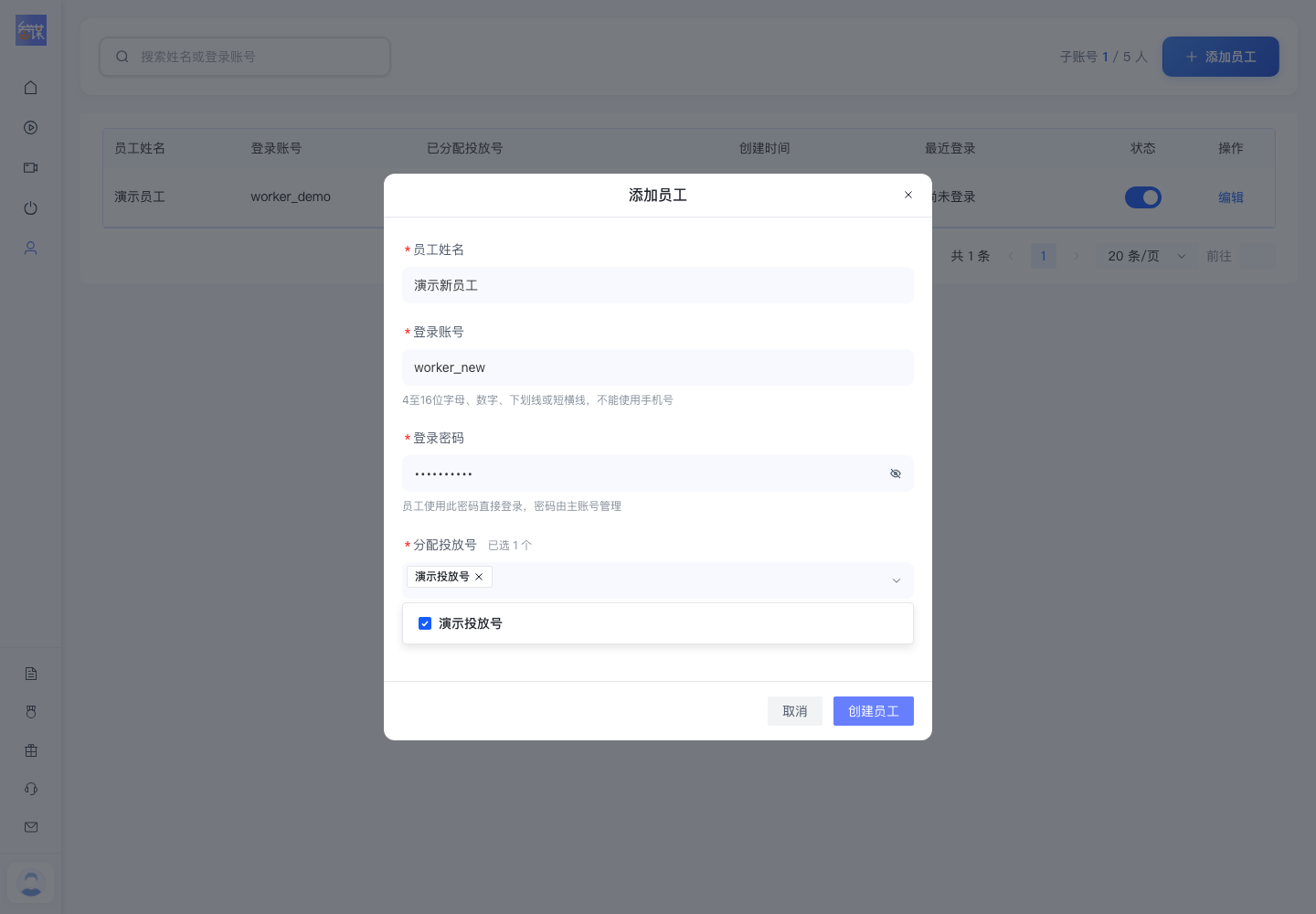Open the gift icon in the sidebar
The height and width of the screenshot is (914, 1316).
[x=31, y=750]
